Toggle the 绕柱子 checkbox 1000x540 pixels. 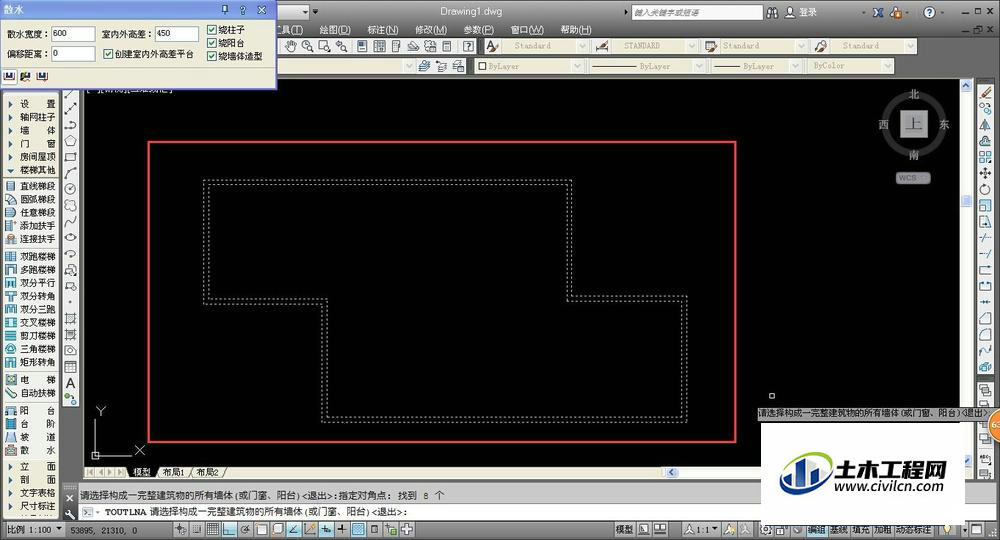click(212, 29)
